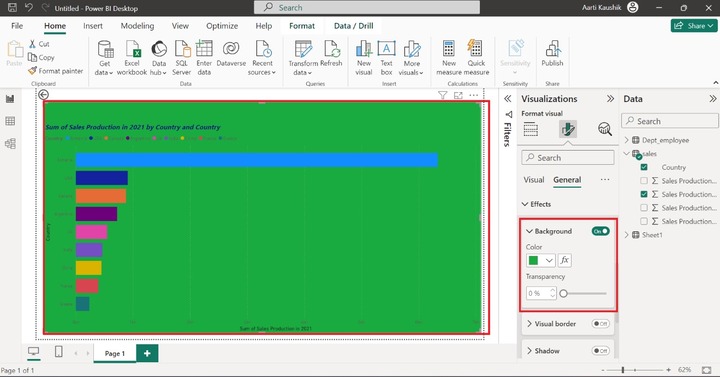Switch to the Visual formatting tab
Viewport: 720px width, 377px height.
[534, 180]
